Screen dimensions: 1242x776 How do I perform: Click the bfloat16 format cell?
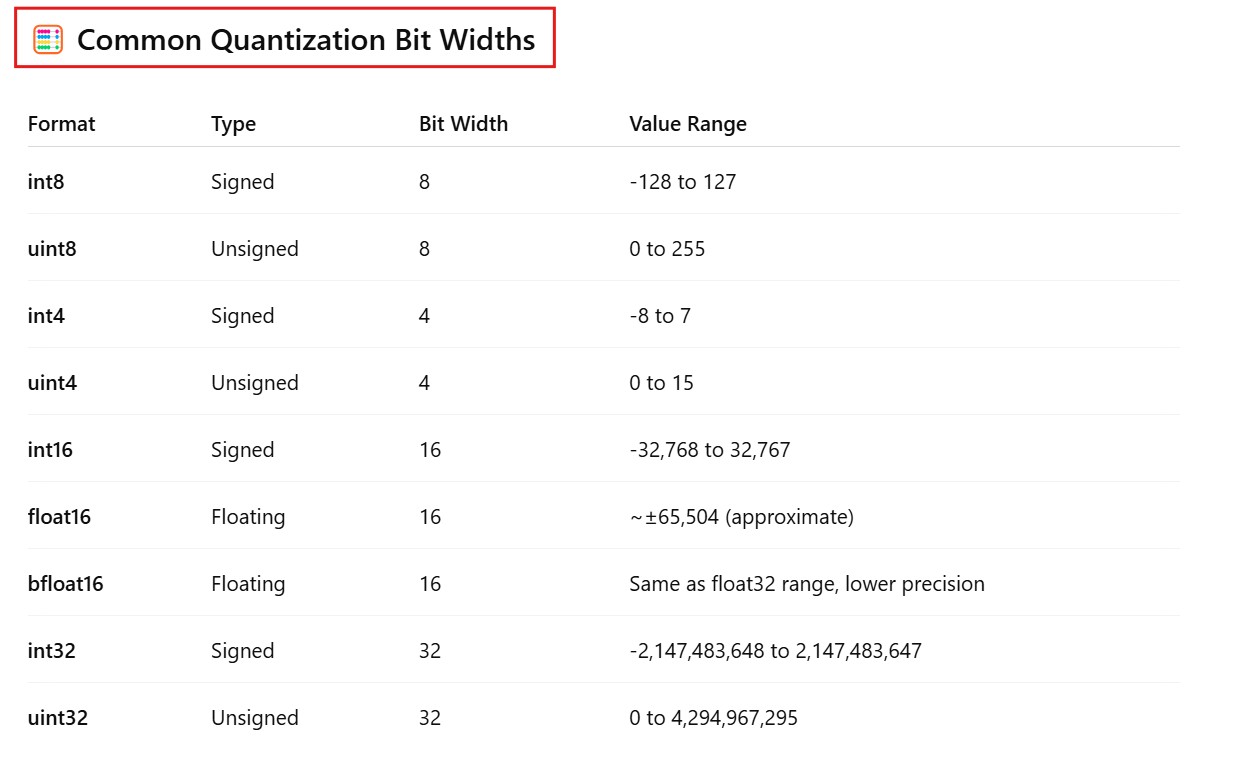point(65,584)
